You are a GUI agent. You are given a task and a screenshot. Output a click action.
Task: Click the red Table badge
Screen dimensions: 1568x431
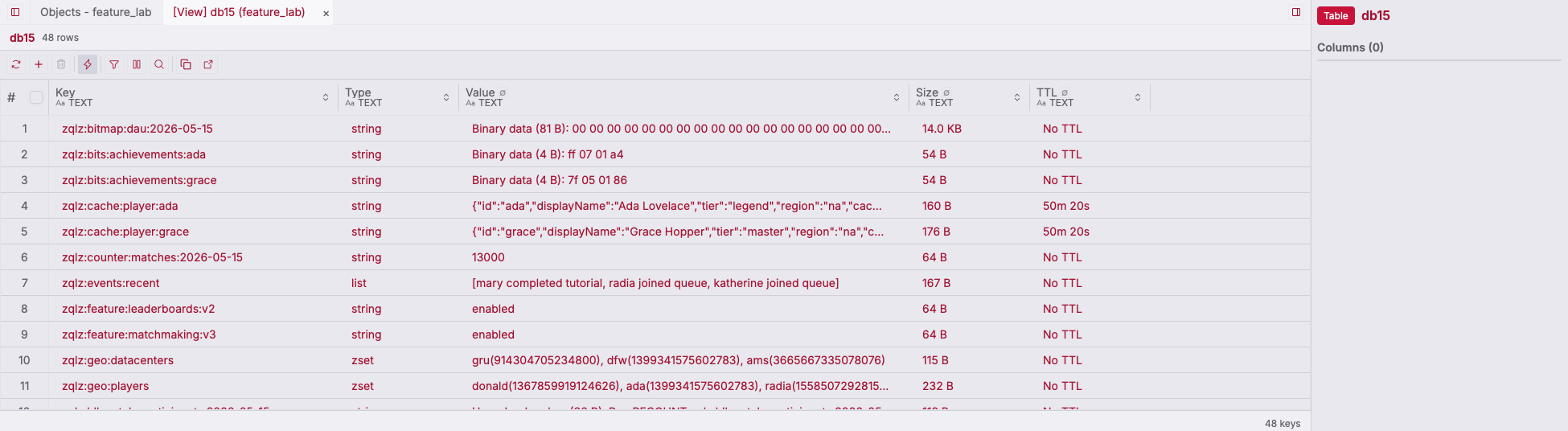point(1336,16)
